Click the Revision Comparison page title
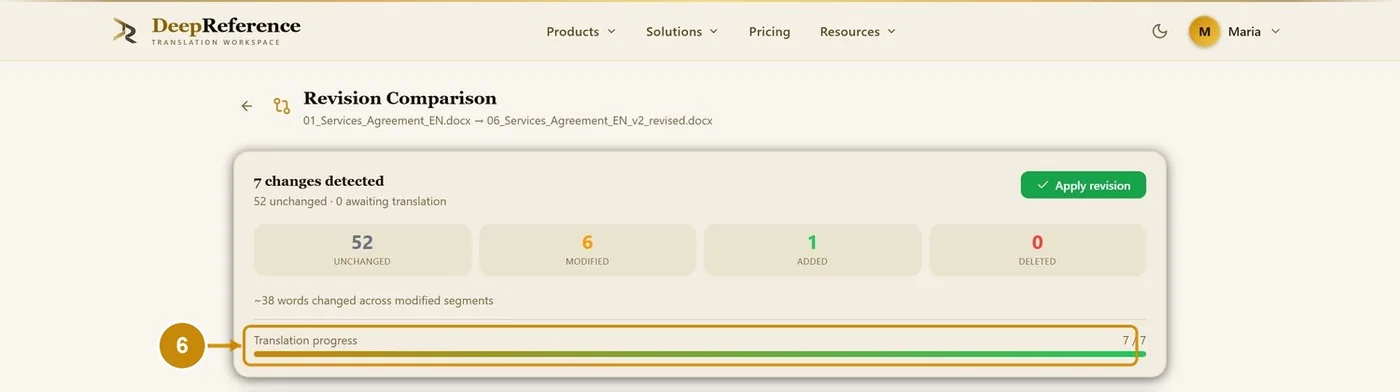The height and width of the screenshot is (392, 1400). (400, 98)
